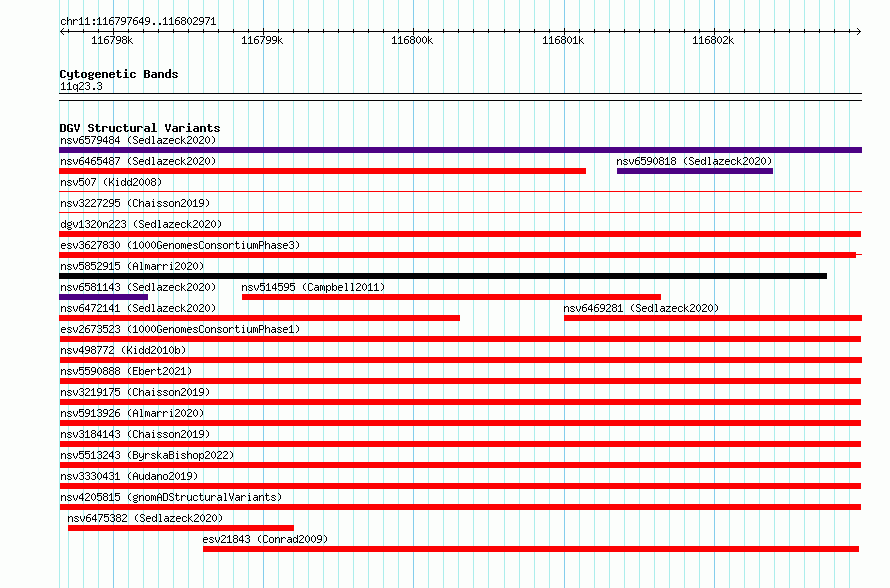Click nsv3330431 (Audano2019) label
This screenshot has width=890, height=588.
pyautogui.click(x=129, y=476)
